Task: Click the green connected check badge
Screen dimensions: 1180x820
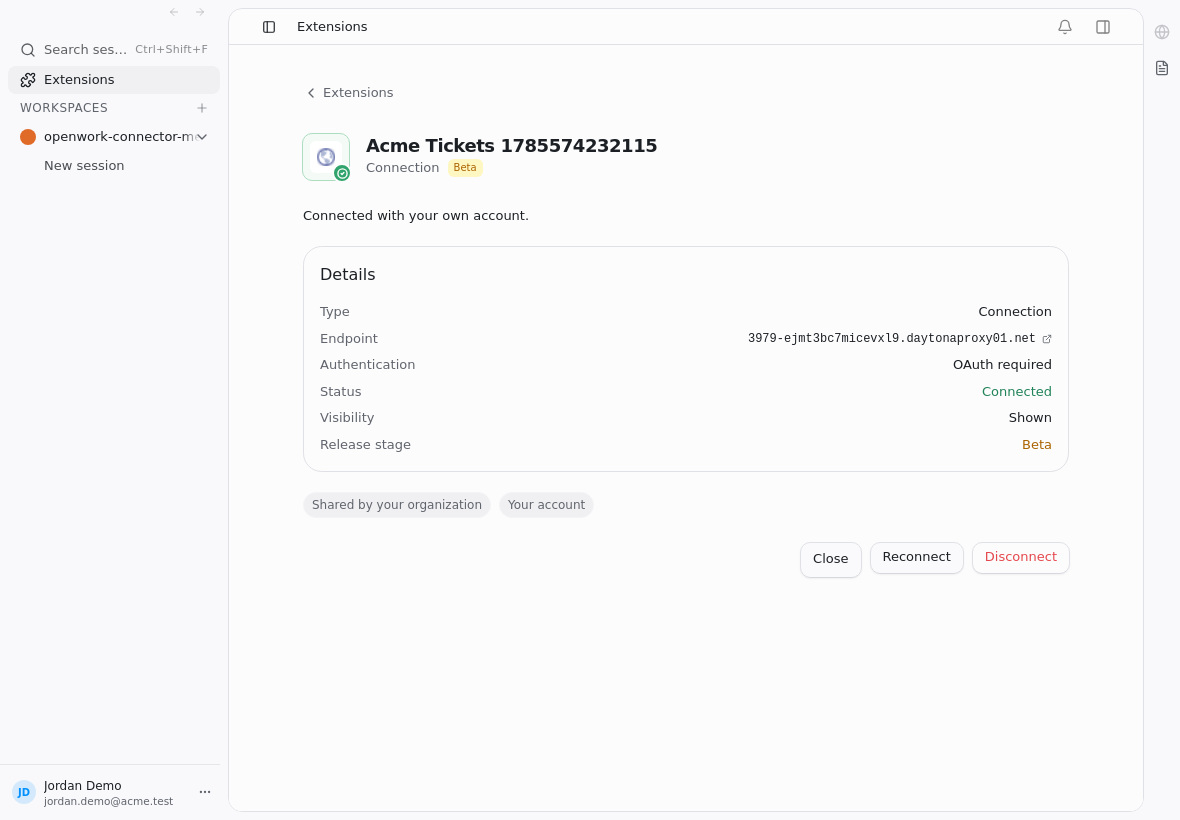Action: [x=342, y=174]
